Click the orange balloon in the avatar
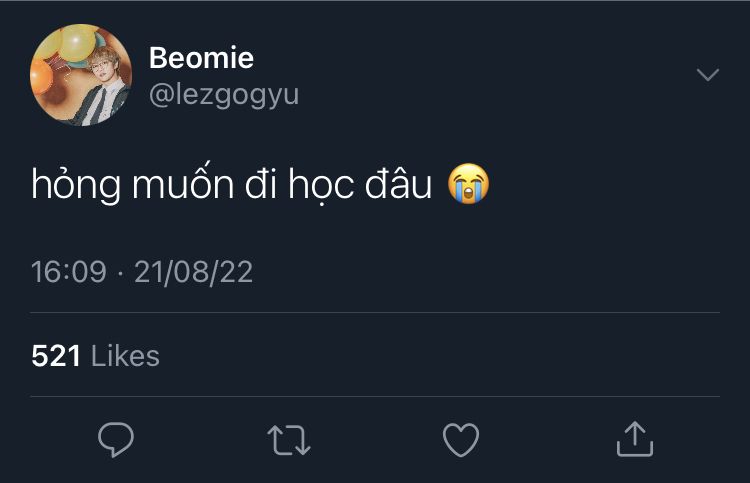Screen dimensions: 750x483 click(x=42, y=76)
